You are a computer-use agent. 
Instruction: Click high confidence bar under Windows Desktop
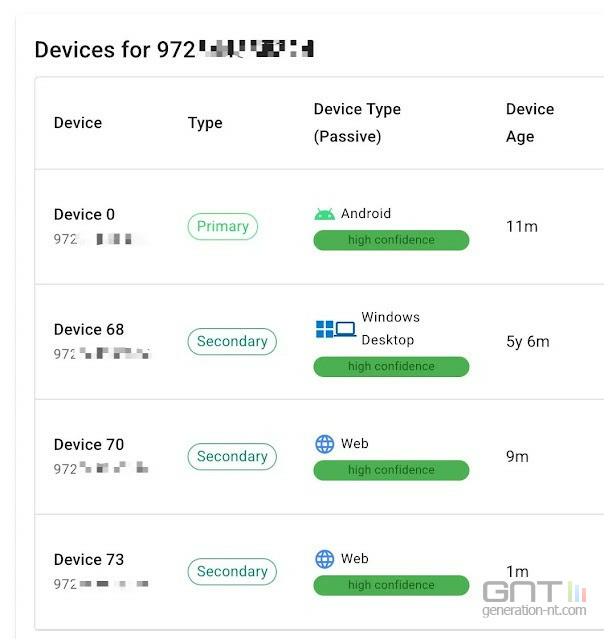pos(391,367)
